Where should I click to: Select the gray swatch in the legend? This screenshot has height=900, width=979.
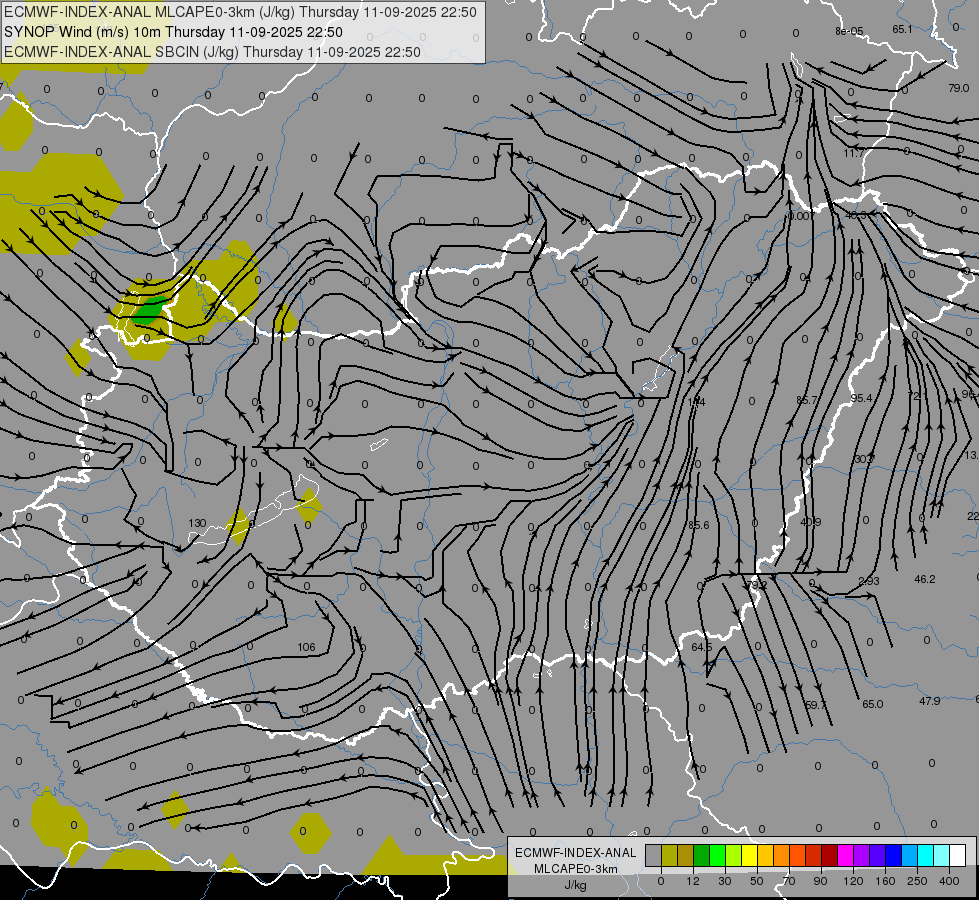click(653, 855)
